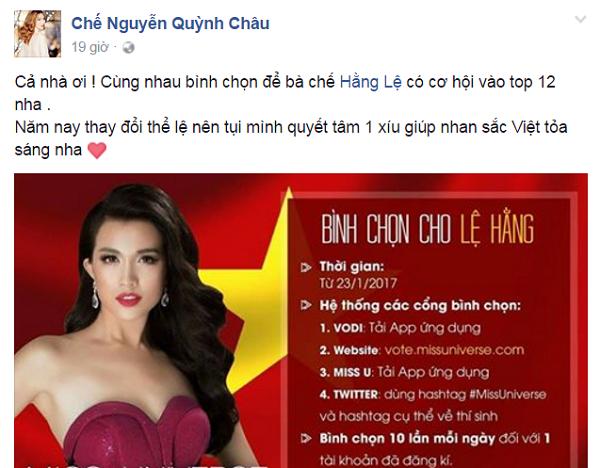Click the MISS U app download line

point(404,372)
